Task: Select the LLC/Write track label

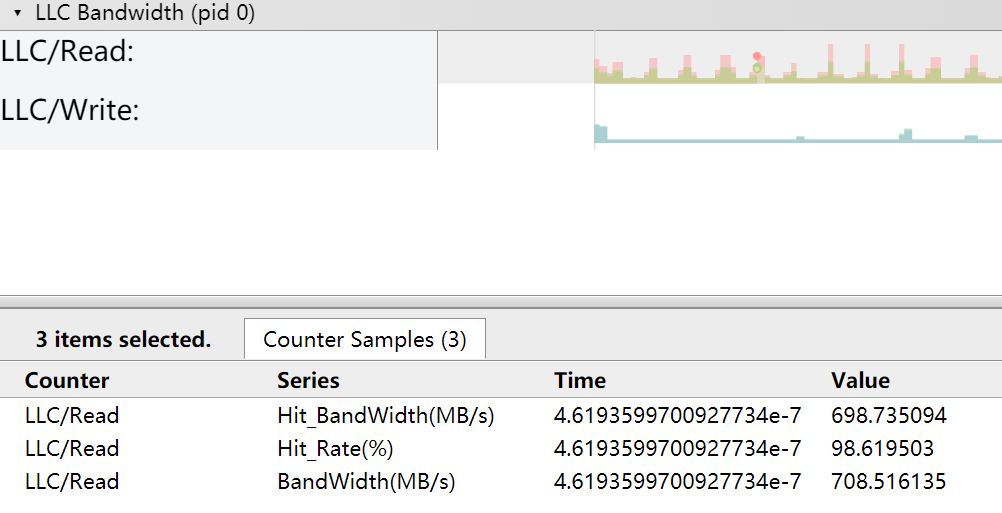Action: click(x=70, y=109)
